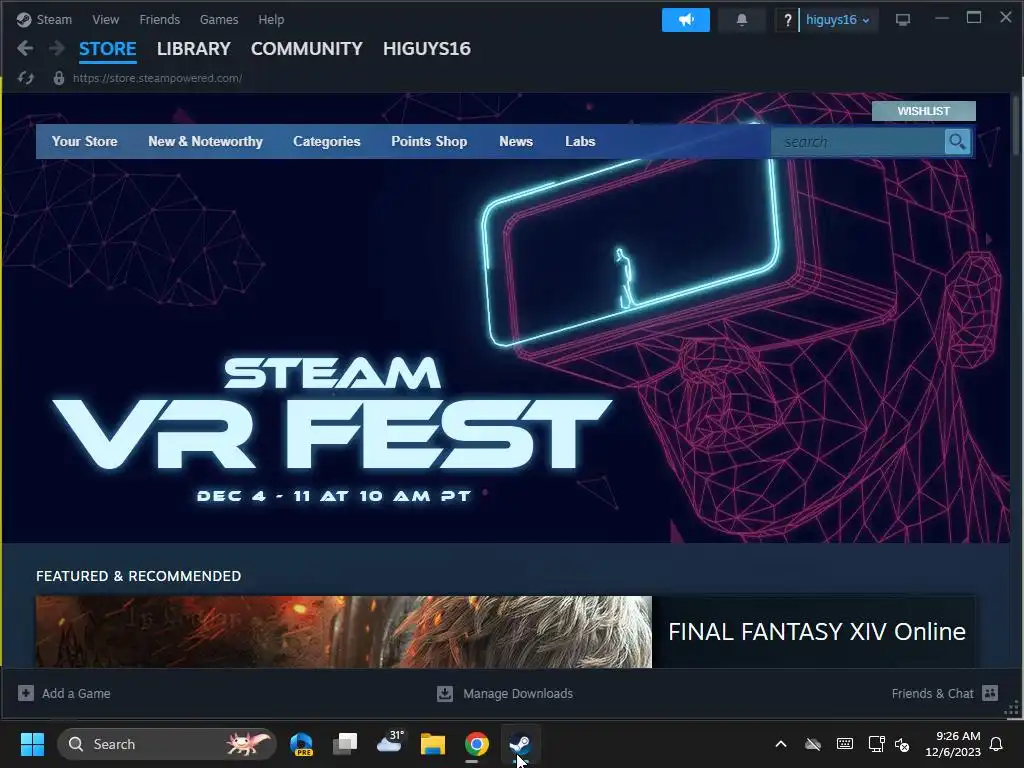Image resolution: width=1024 pixels, height=768 pixels.
Task: Switch to Big Picture mode icon
Action: pyautogui.click(x=903, y=20)
